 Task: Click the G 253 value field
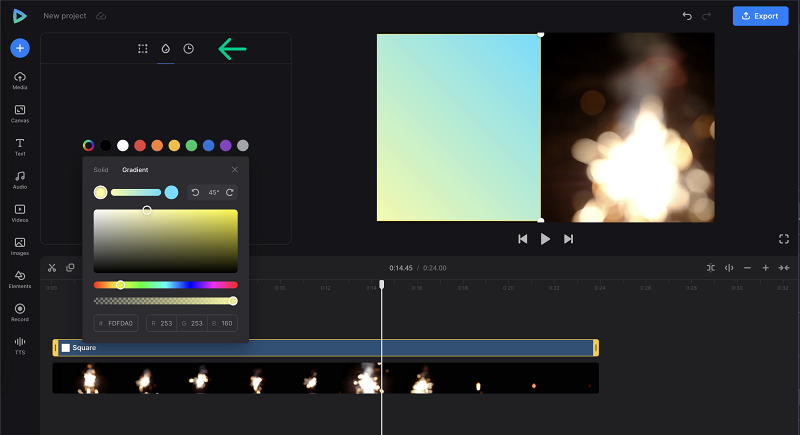tap(192, 323)
